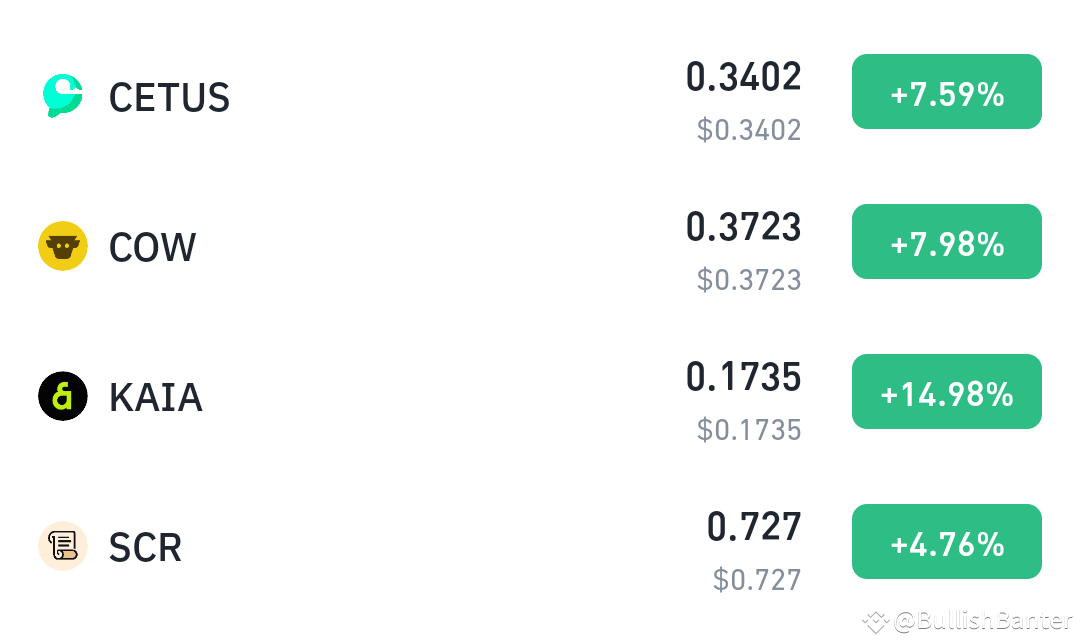Click the $0.3723 USD value under COW price

[748, 280]
